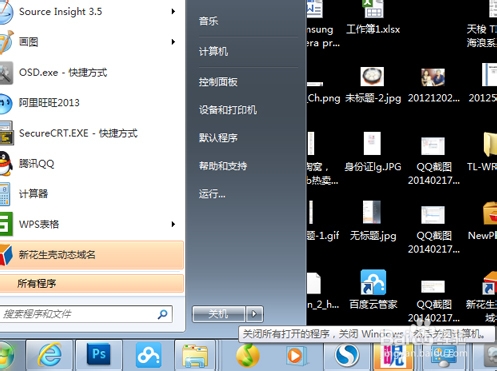Viewport: 497px width, 371px height.
Task: Open 控制面板 control panel
Action: click(x=218, y=82)
